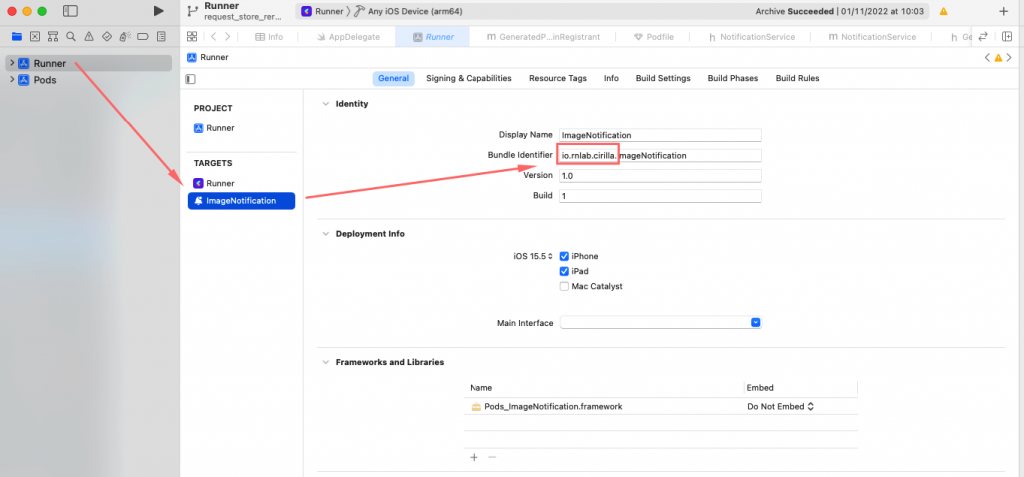Screen dimensions: 1024x477
Task: Select the General tab
Action: click(x=393, y=78)
